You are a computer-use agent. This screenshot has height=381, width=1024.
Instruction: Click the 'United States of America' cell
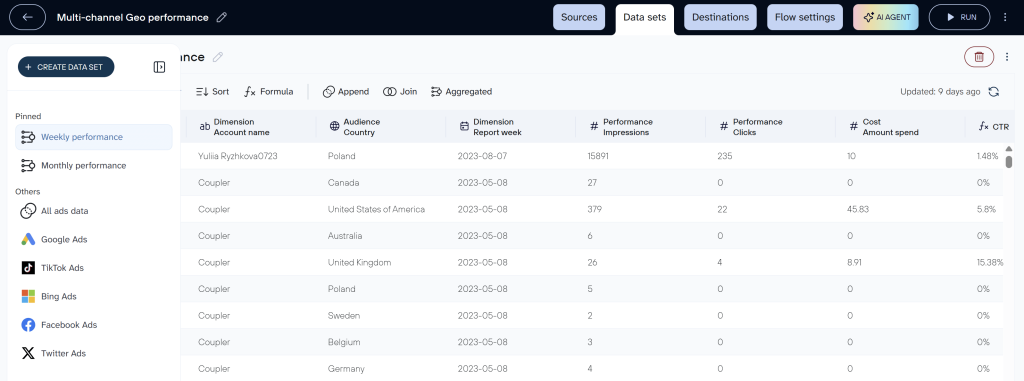point(376,209)
